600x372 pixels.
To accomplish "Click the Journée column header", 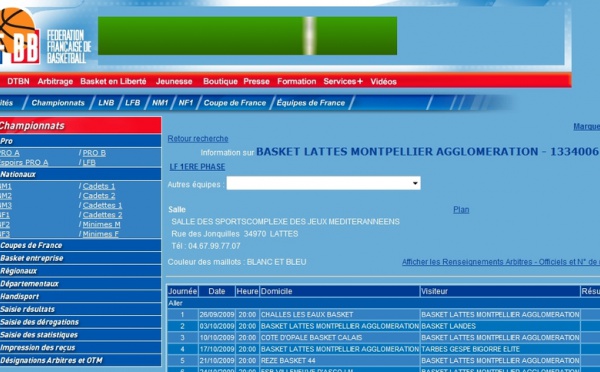I will [183, 291].
